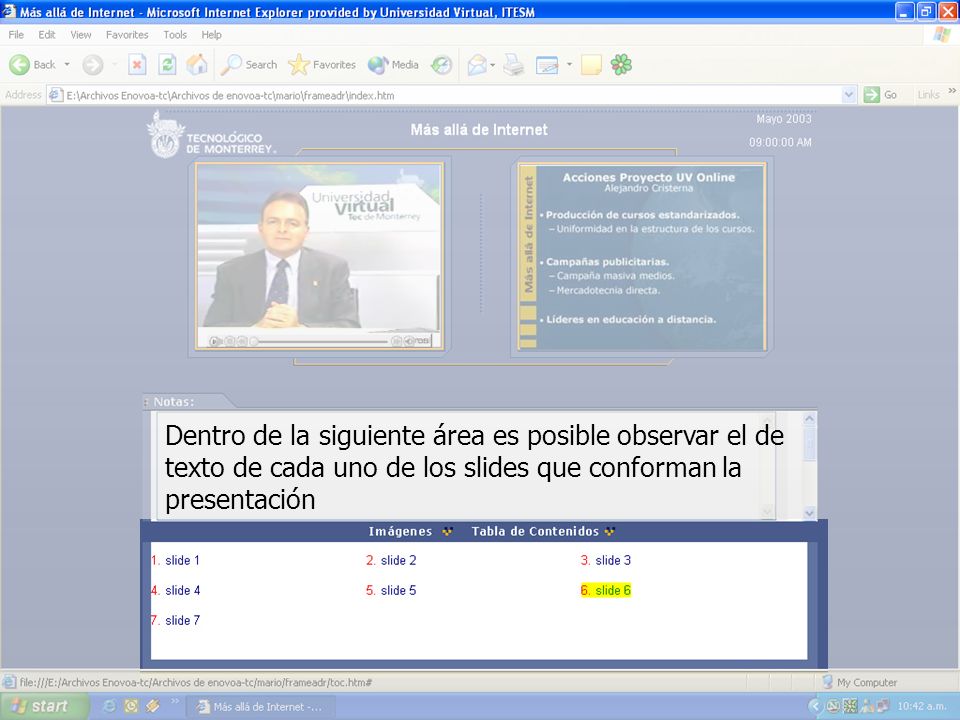Launch Internet Explorer from the Quick Launch bar

tap(109, 706)
